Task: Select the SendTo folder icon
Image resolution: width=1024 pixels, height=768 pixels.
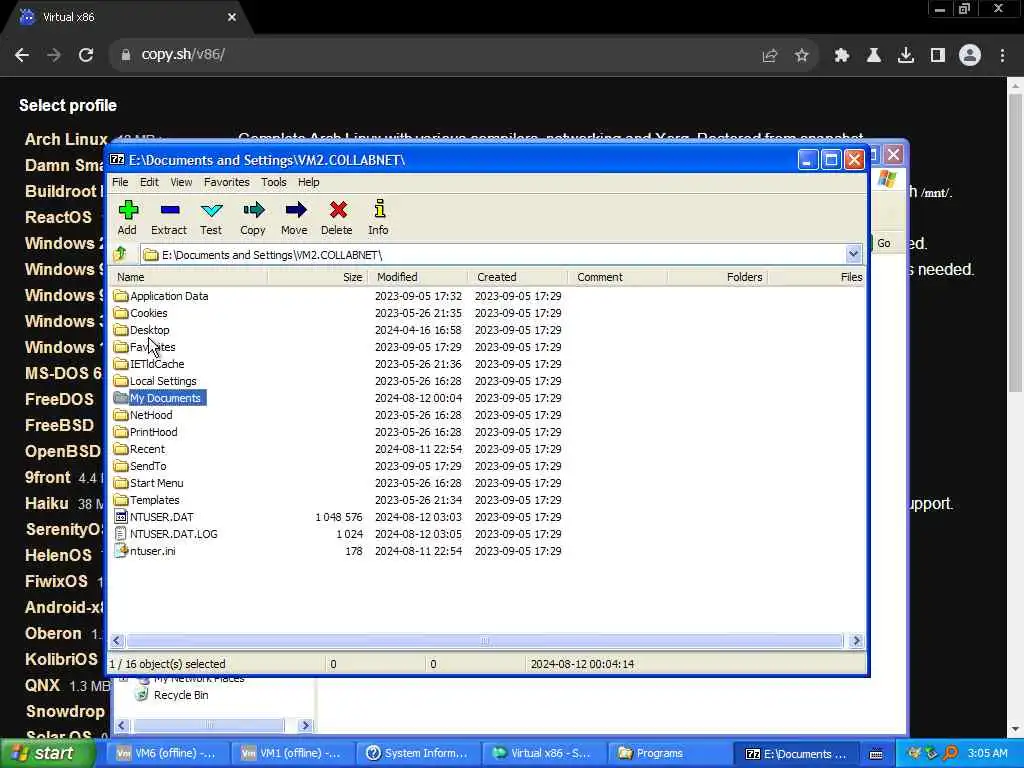Action: click(x=120, y=466)
